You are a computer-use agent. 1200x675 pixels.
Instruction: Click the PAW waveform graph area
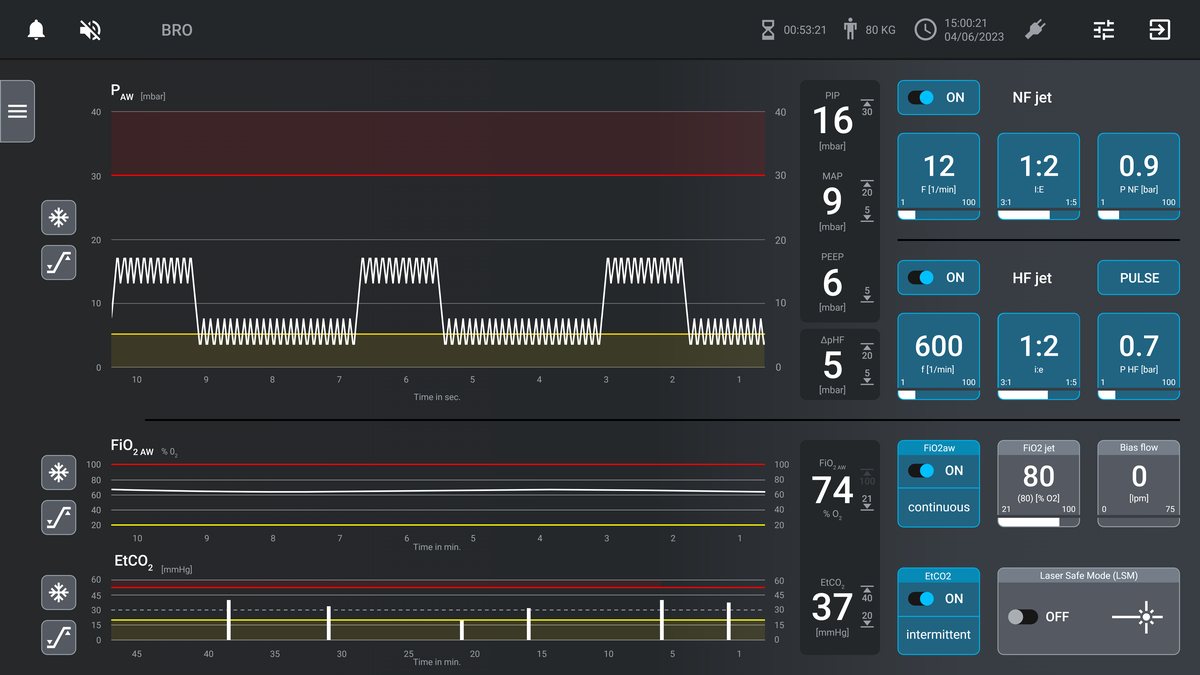[438, 239]
